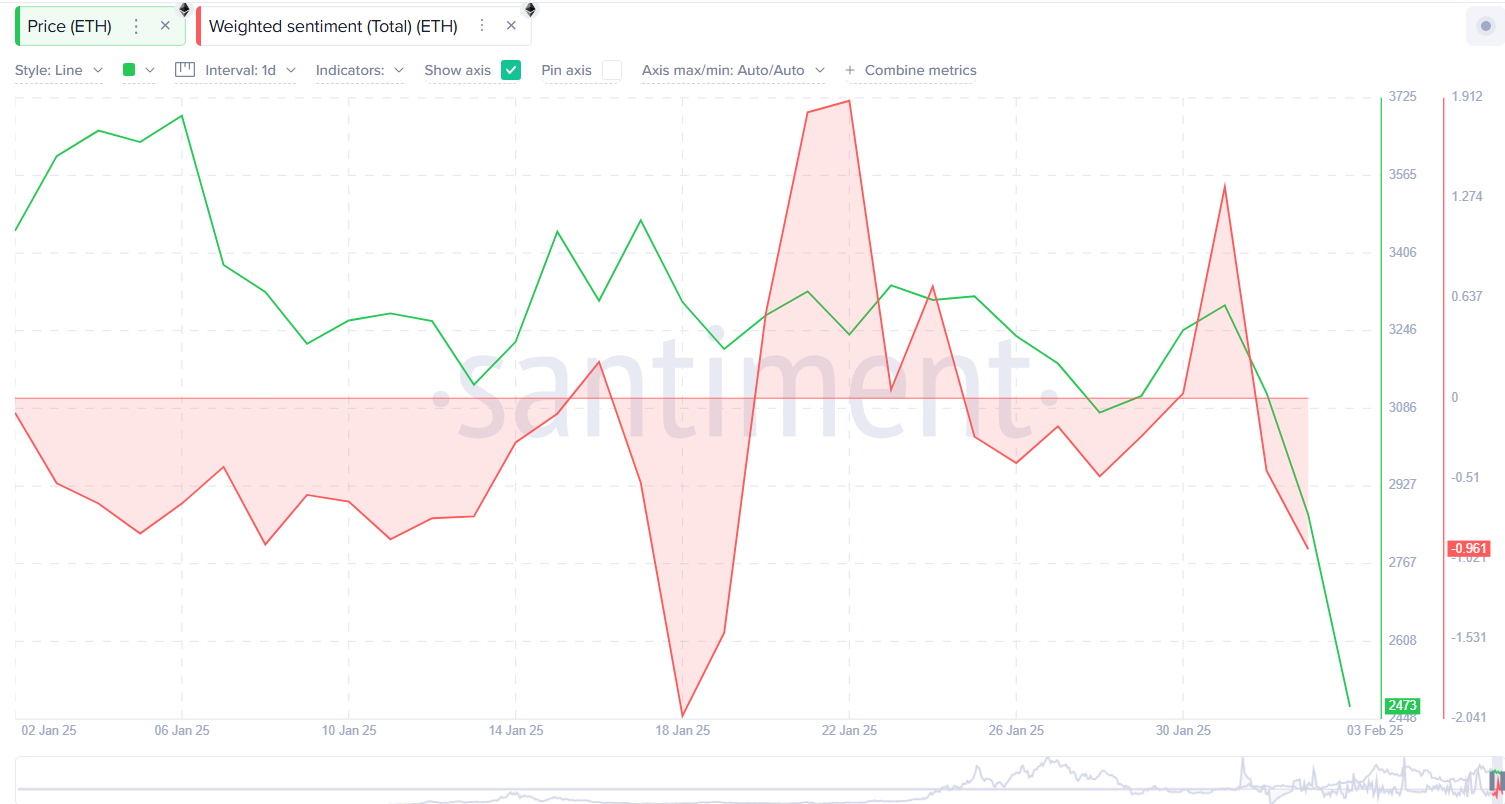
Task: Click the 3086 price axis label
Action: pos(1403,407)
